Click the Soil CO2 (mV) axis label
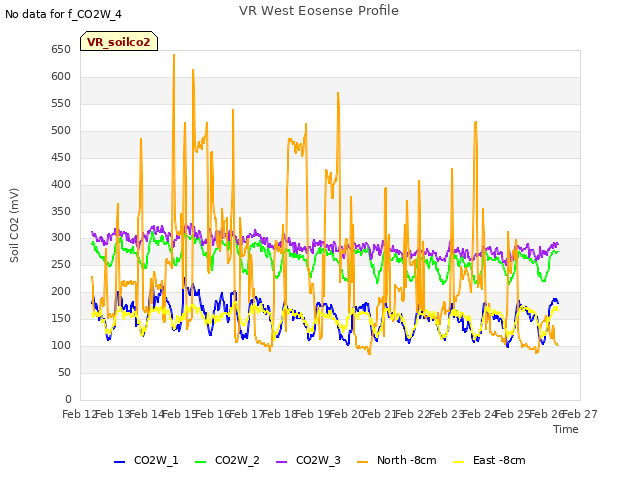 14,225
